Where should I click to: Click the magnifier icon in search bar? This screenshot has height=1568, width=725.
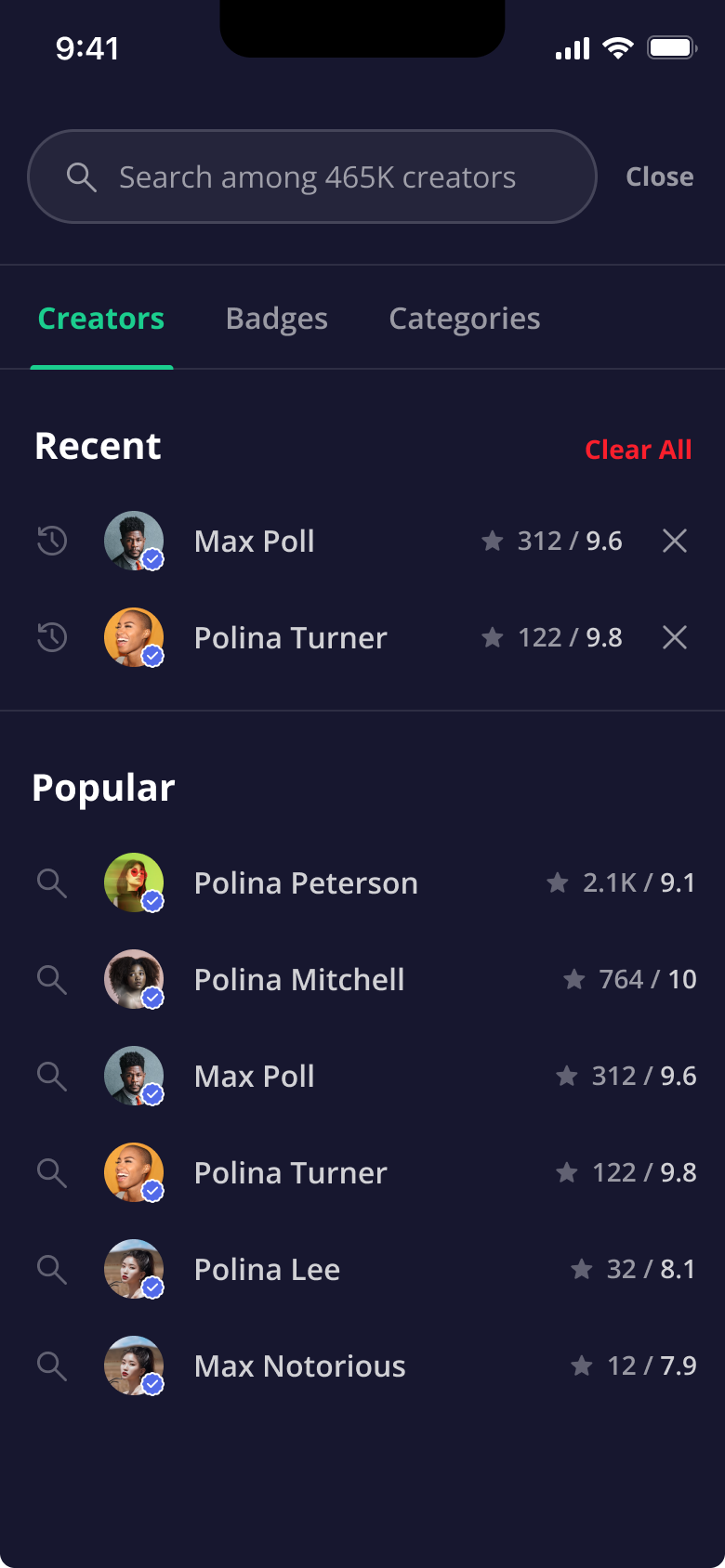pyautogui.click(x=82, y=176)
